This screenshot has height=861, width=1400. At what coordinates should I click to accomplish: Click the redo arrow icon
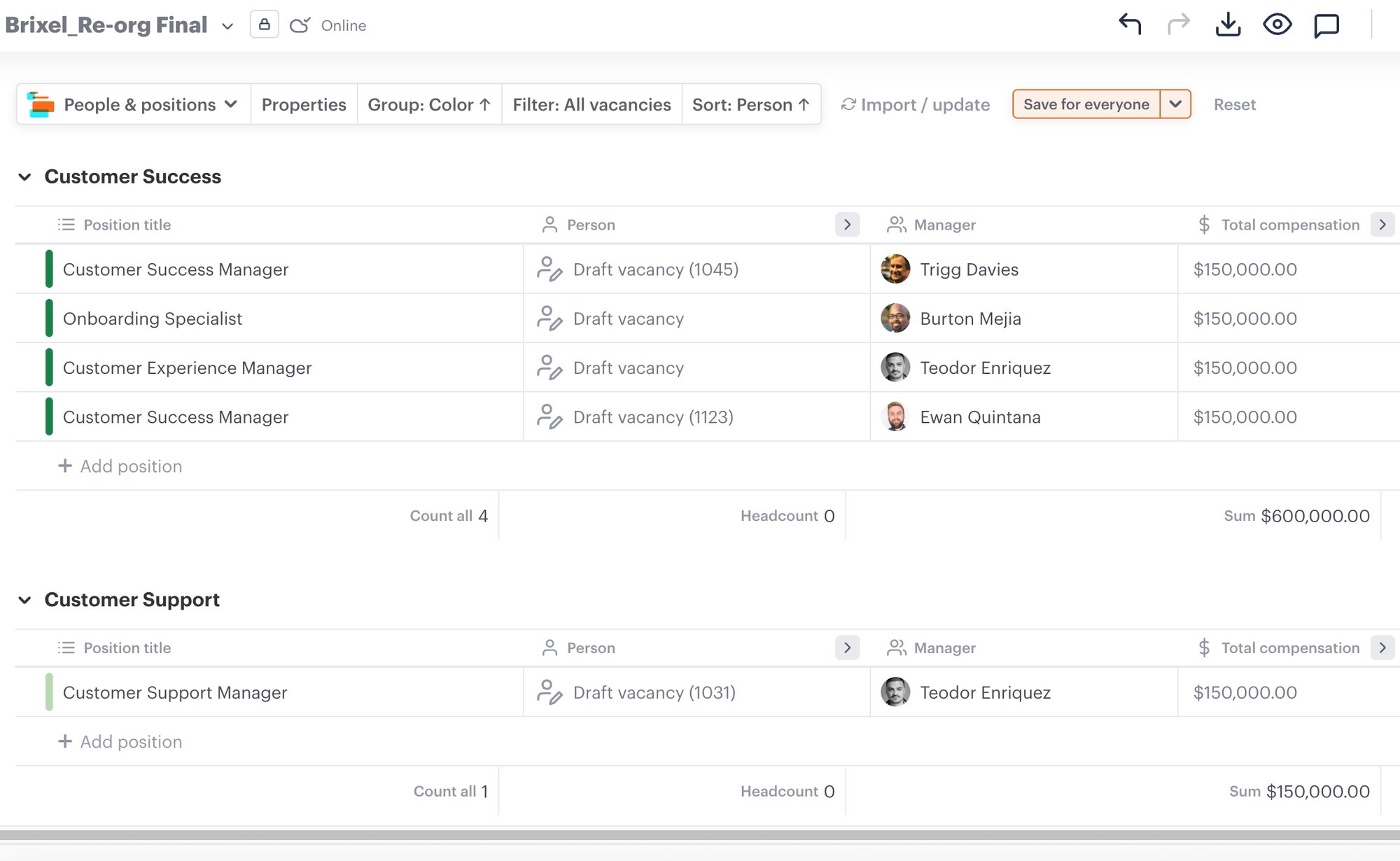tap(1179, 24)
